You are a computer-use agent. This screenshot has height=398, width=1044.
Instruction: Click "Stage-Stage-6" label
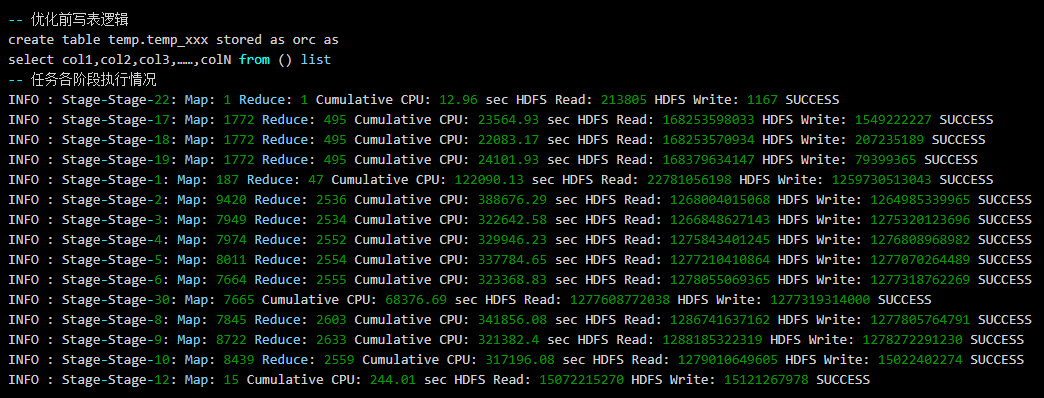tap(113, 280)
